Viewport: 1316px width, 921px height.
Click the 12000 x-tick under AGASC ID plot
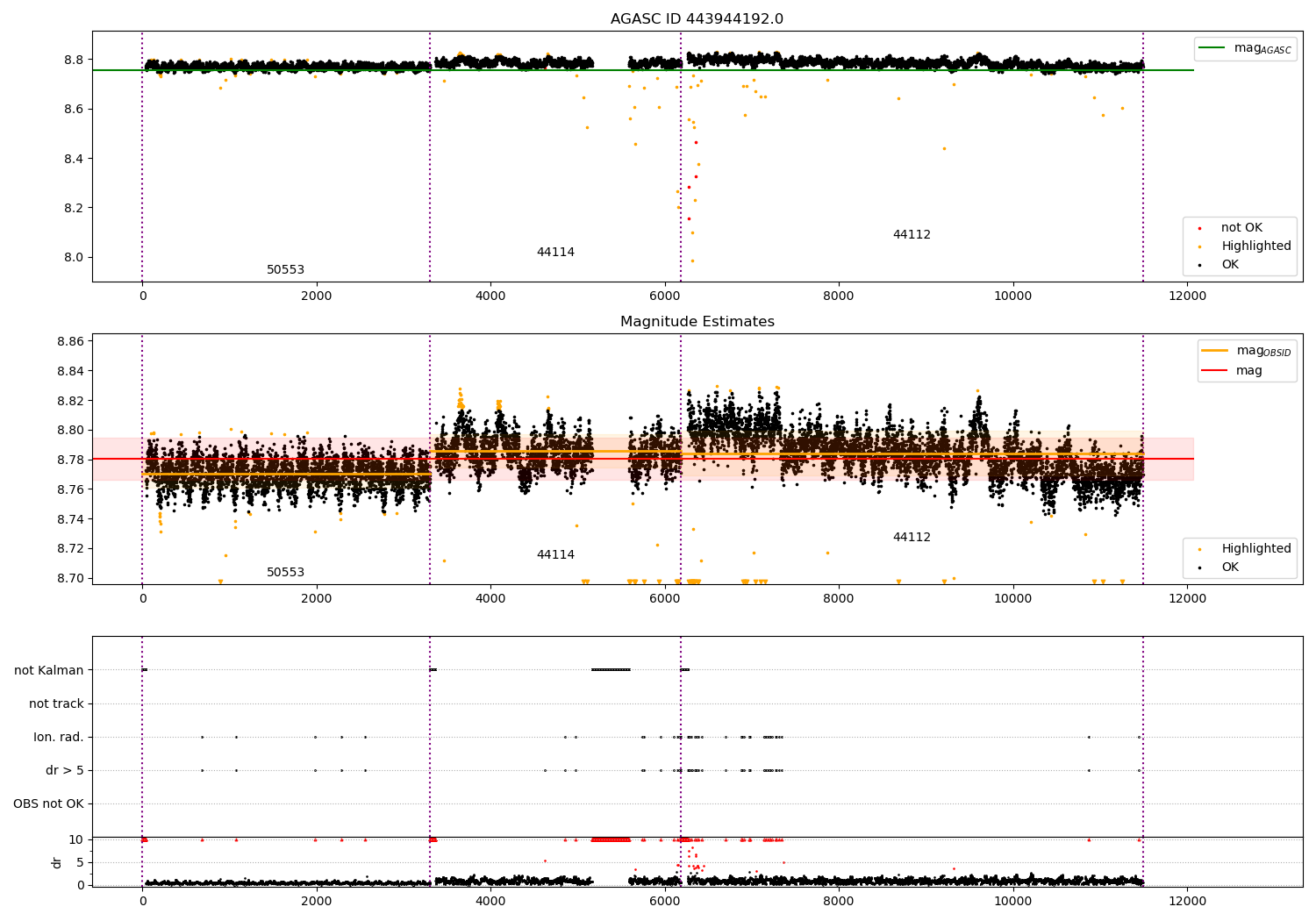pos(1187,296)
